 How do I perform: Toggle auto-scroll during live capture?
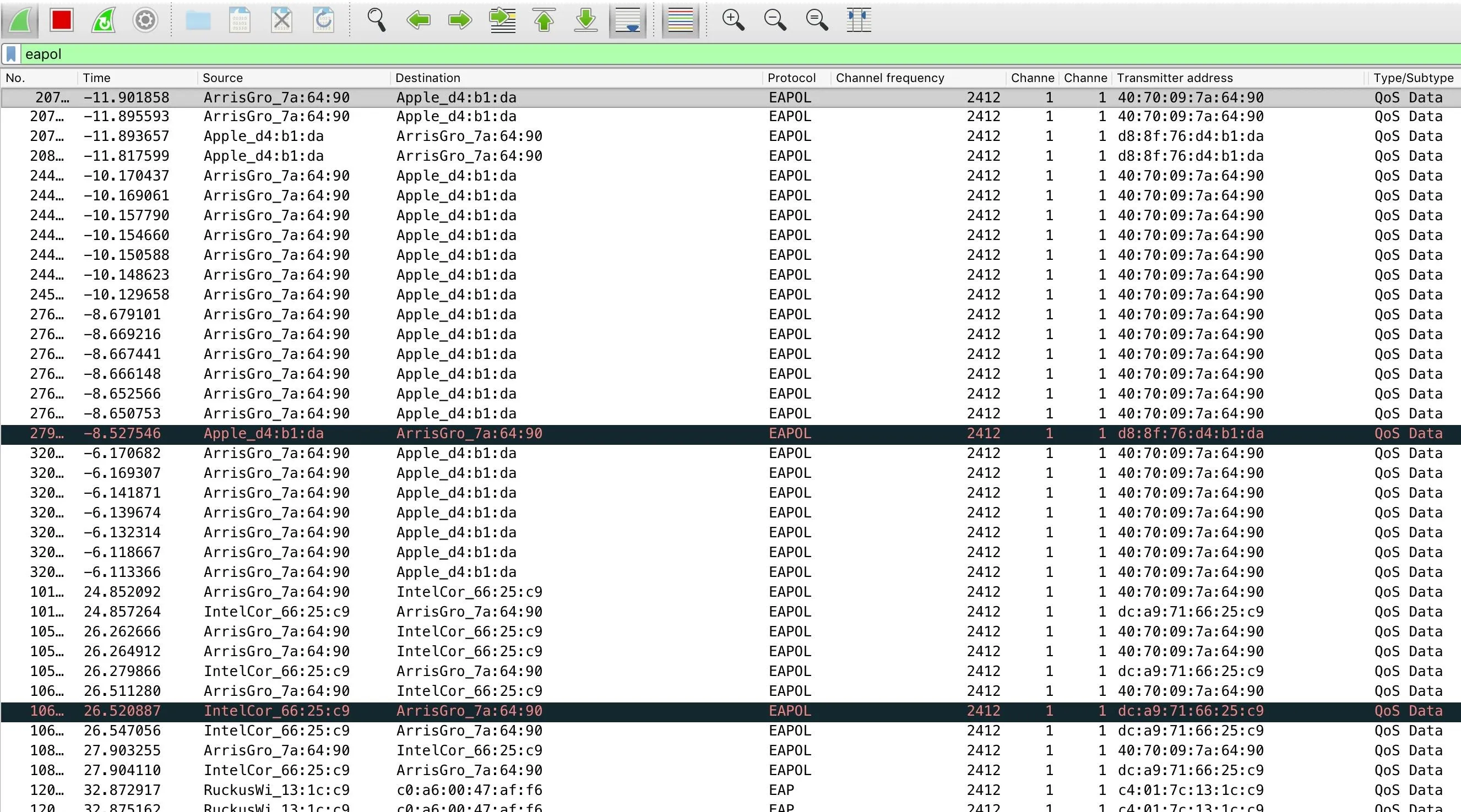628,20
